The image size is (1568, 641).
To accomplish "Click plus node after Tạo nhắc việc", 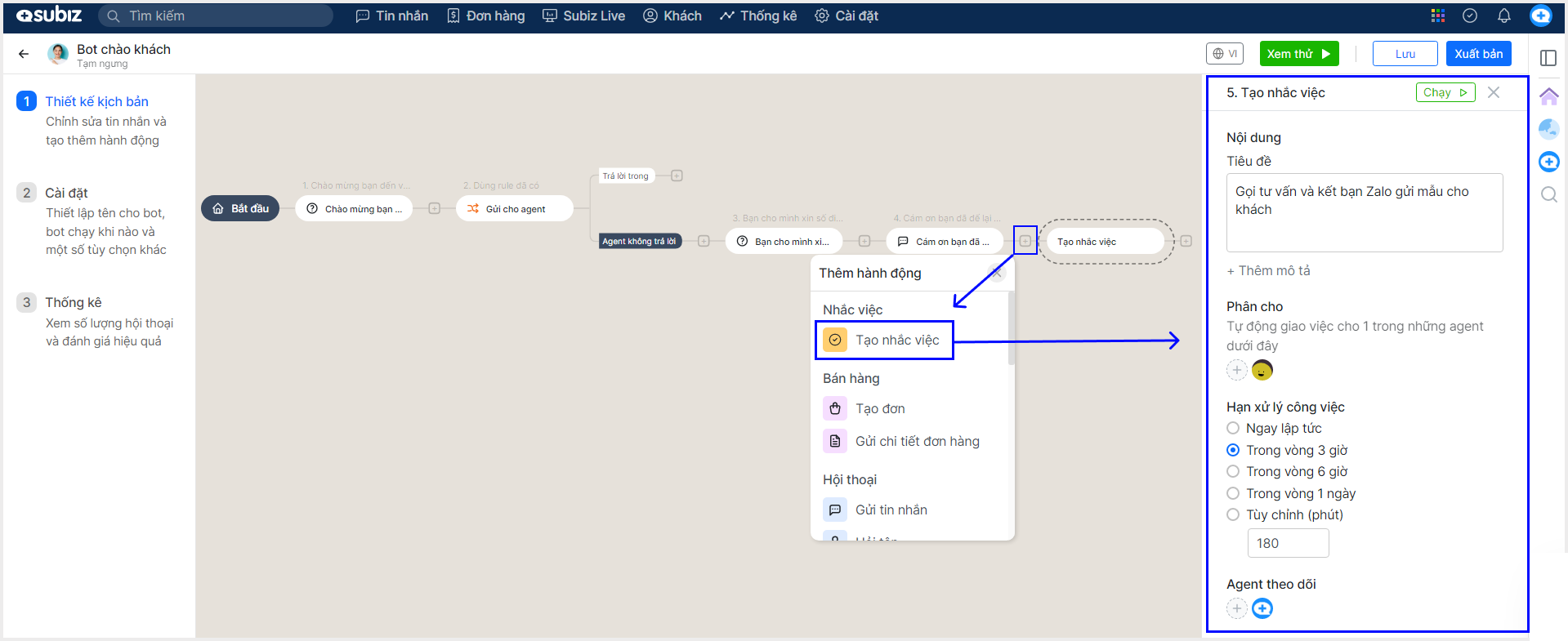I will click(1186, 241).
